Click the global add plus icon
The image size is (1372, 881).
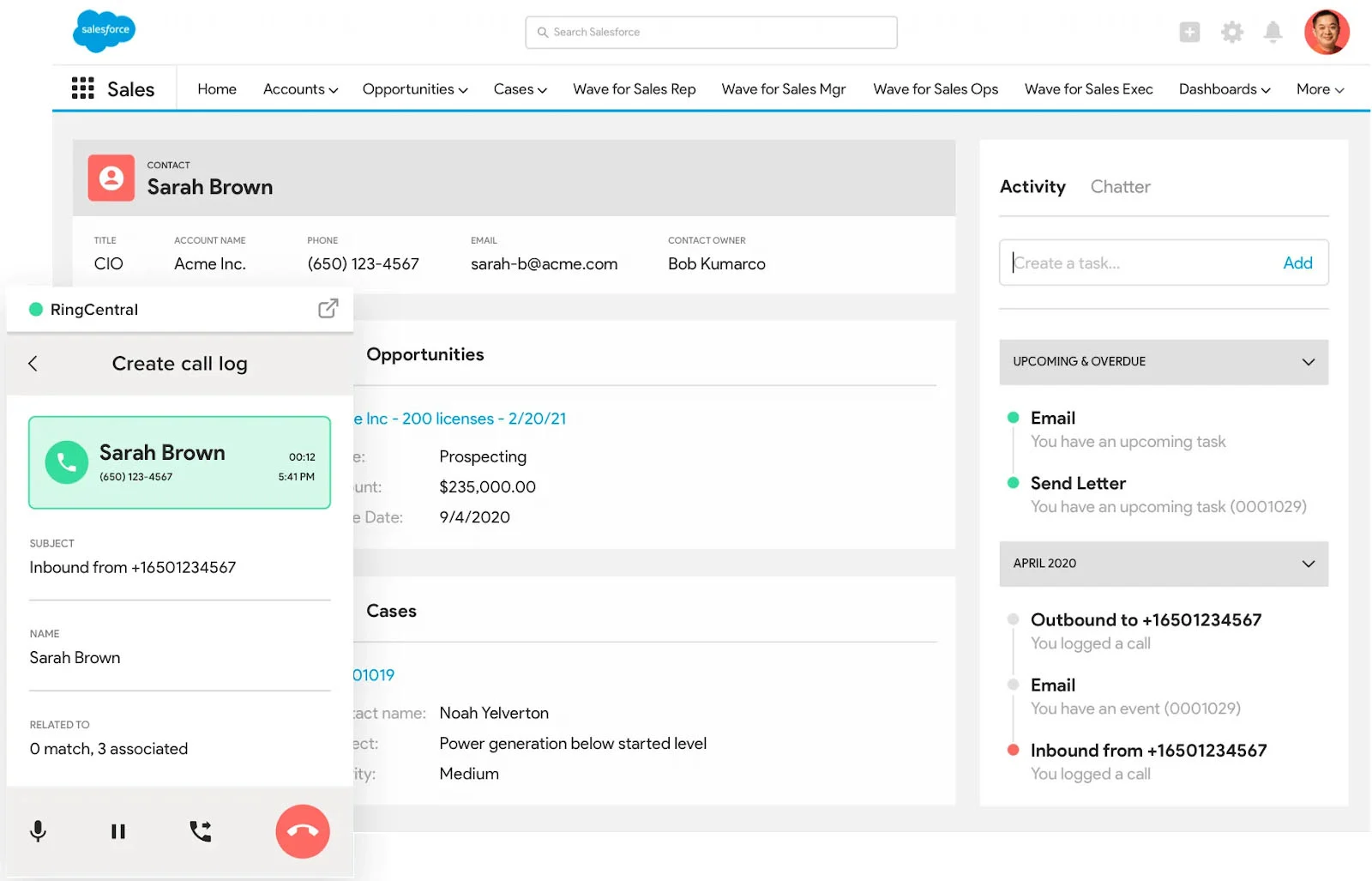pyautogui.click(x=1189, y=33)
